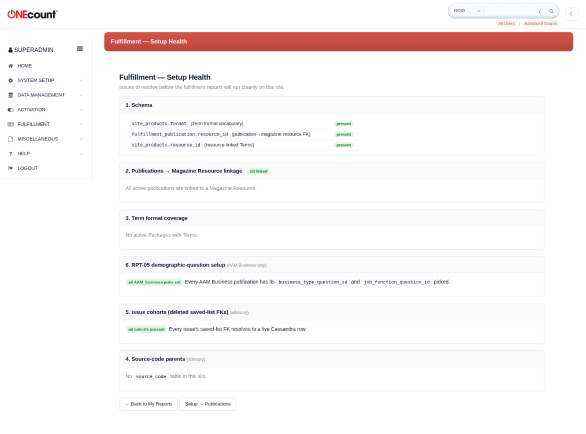The image size is (586, 434).
Task: Click the job_function_question_id code label
Action: pos(397,282)
